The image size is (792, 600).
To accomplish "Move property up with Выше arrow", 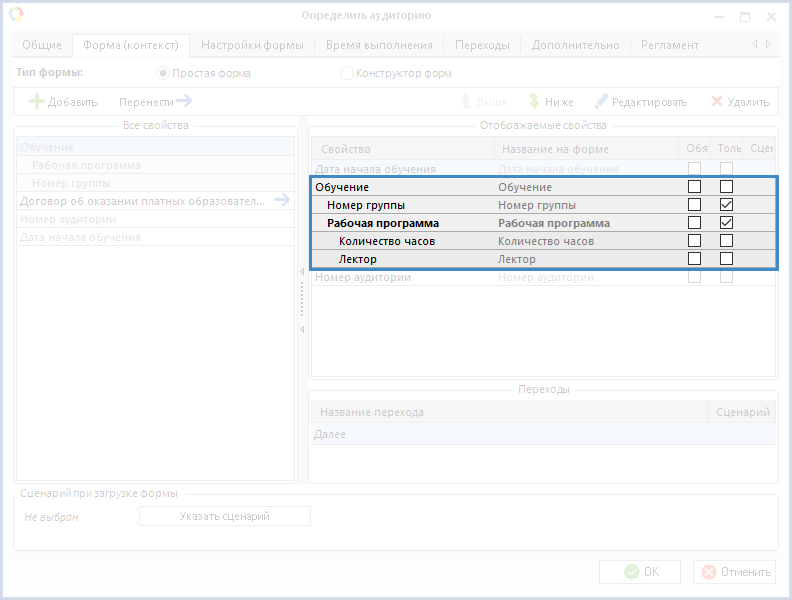I will coord(466,102).
